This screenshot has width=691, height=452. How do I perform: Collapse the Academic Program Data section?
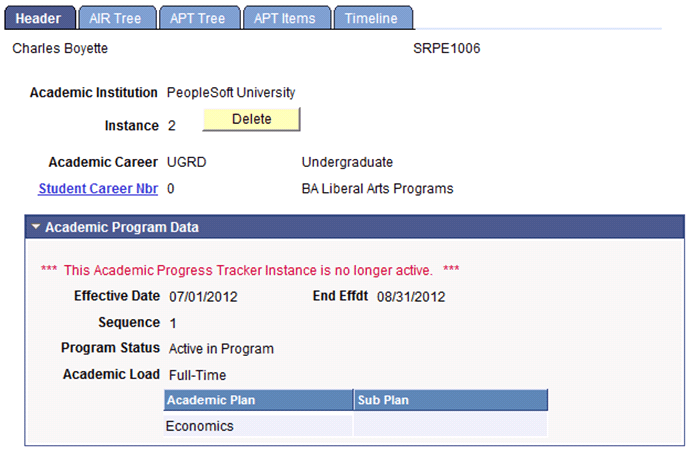36,227
